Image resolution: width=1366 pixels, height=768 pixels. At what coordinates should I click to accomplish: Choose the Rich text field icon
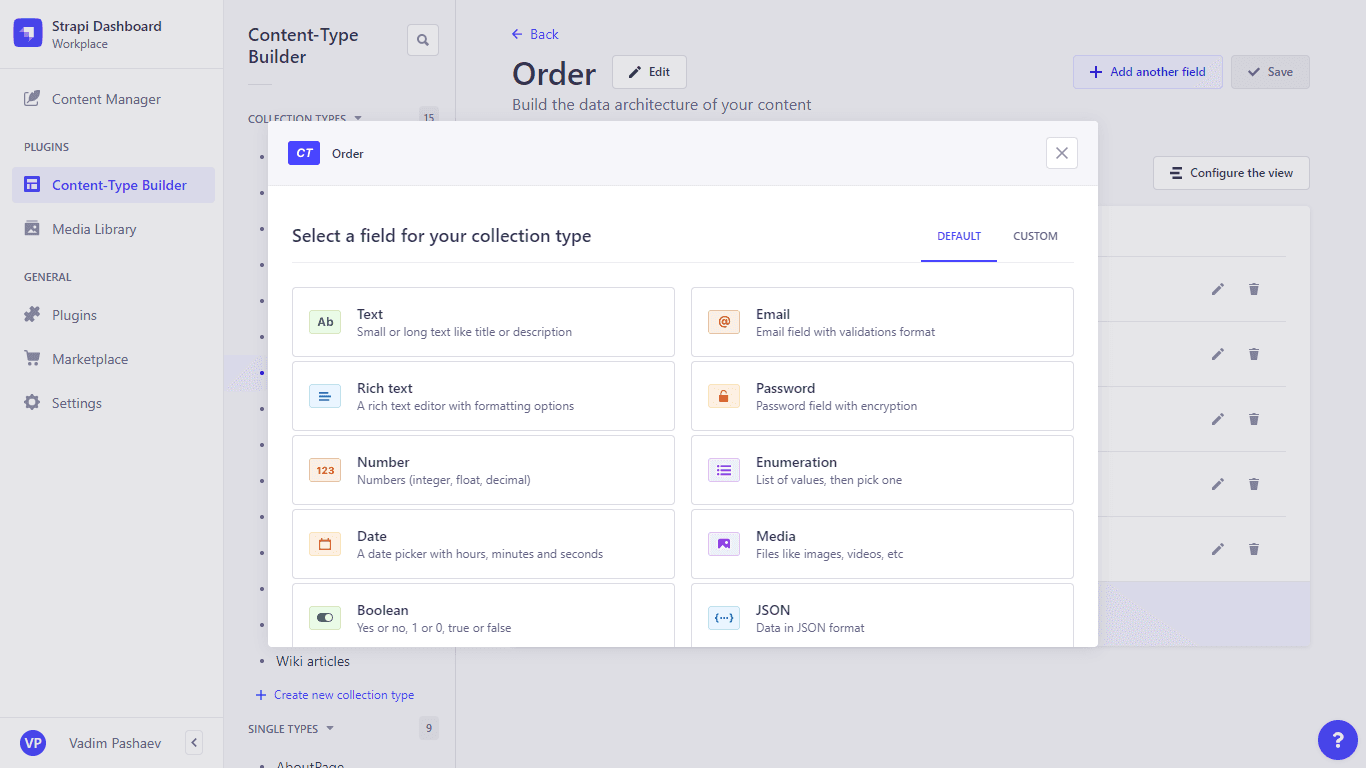325,396
